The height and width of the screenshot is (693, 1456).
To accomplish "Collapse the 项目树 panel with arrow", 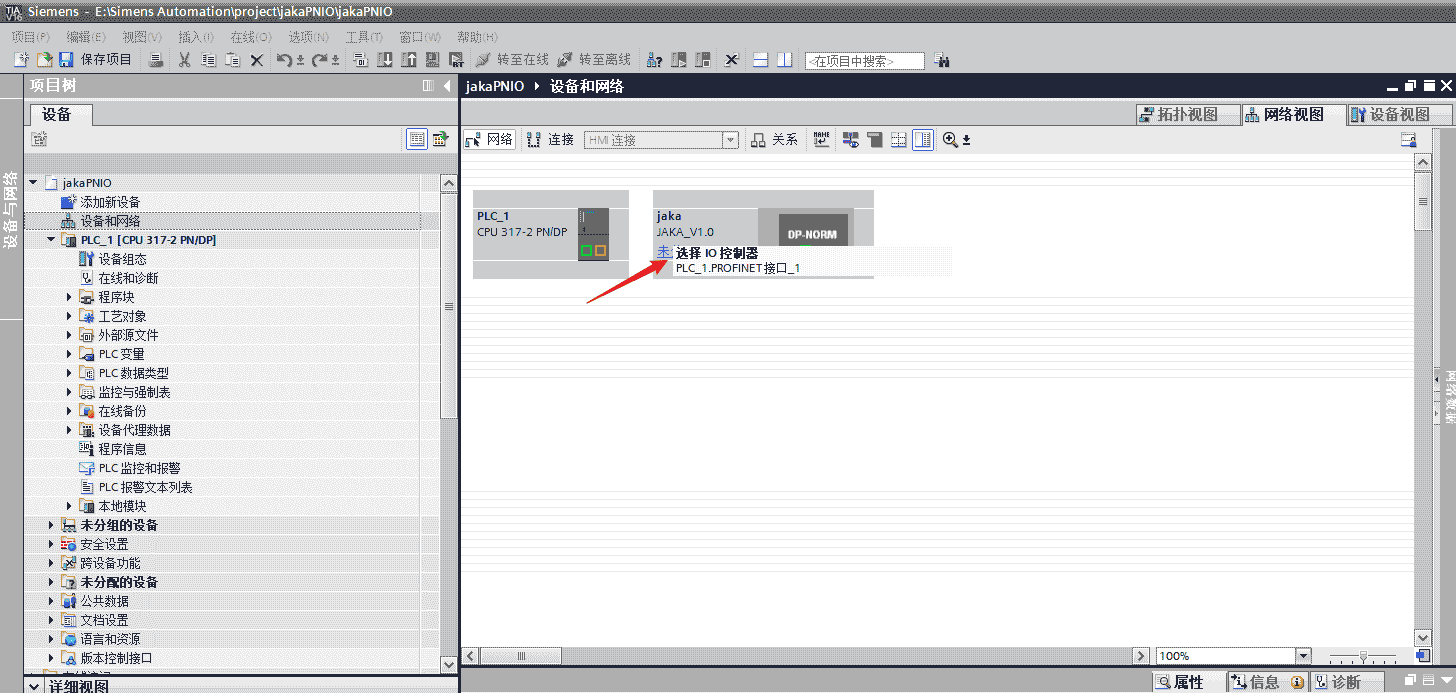I will [x=447, y=87].
